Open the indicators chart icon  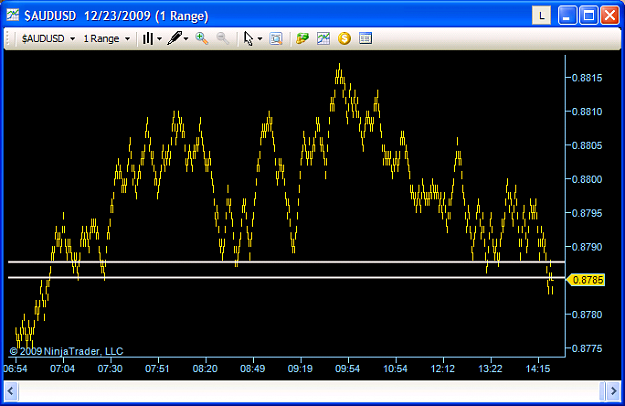(x=323, y=38)
